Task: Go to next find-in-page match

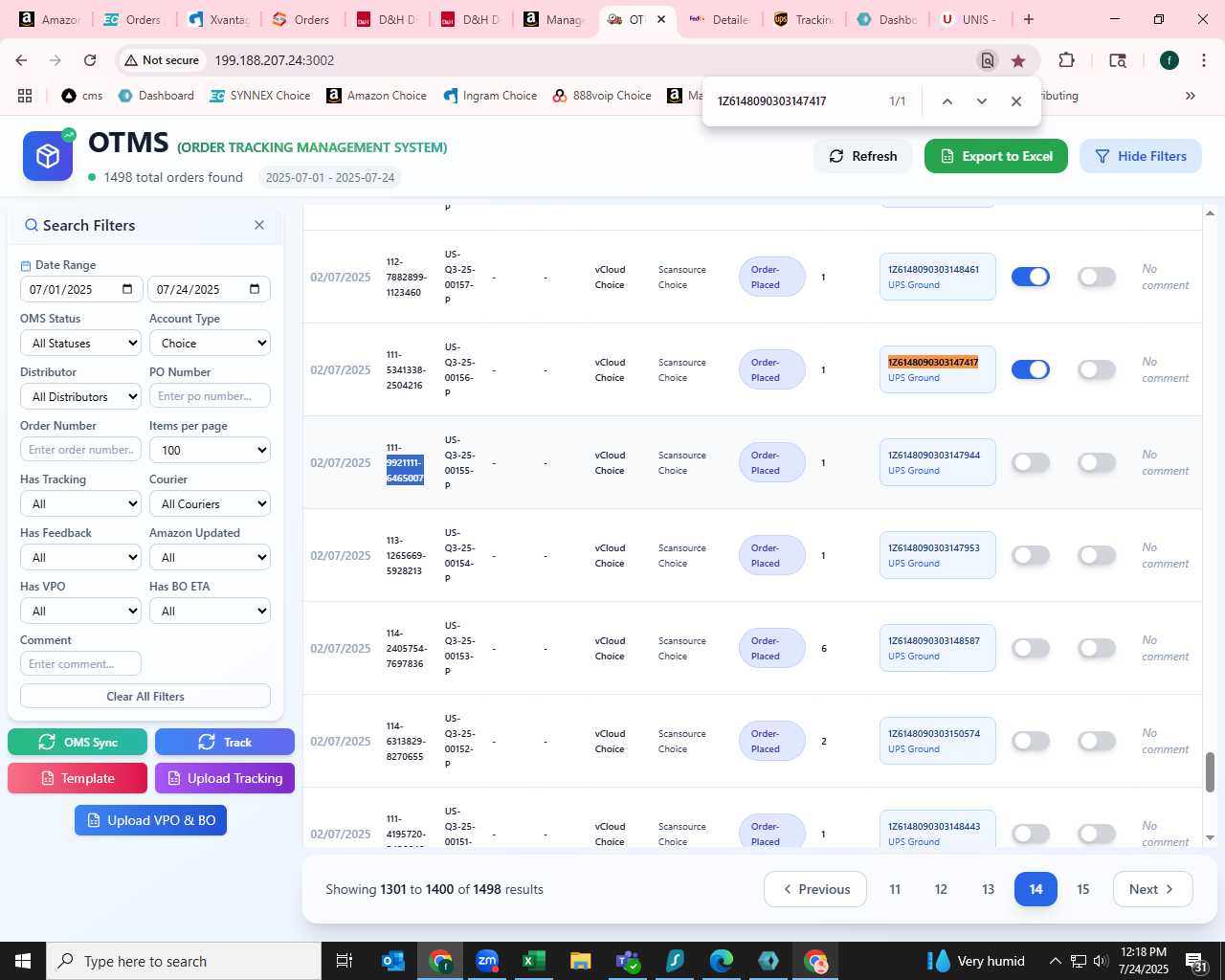Action: [x=981, y=101]
